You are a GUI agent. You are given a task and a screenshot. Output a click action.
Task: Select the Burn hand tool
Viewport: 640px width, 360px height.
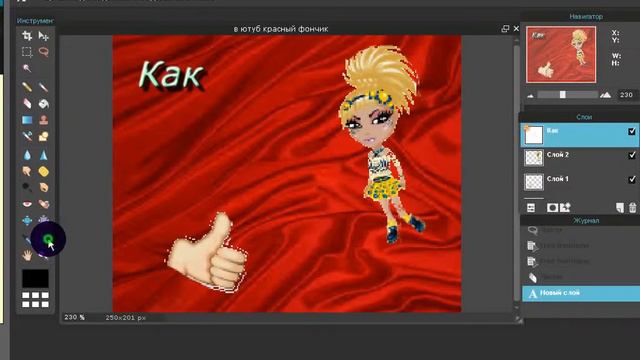pos(43,187)
